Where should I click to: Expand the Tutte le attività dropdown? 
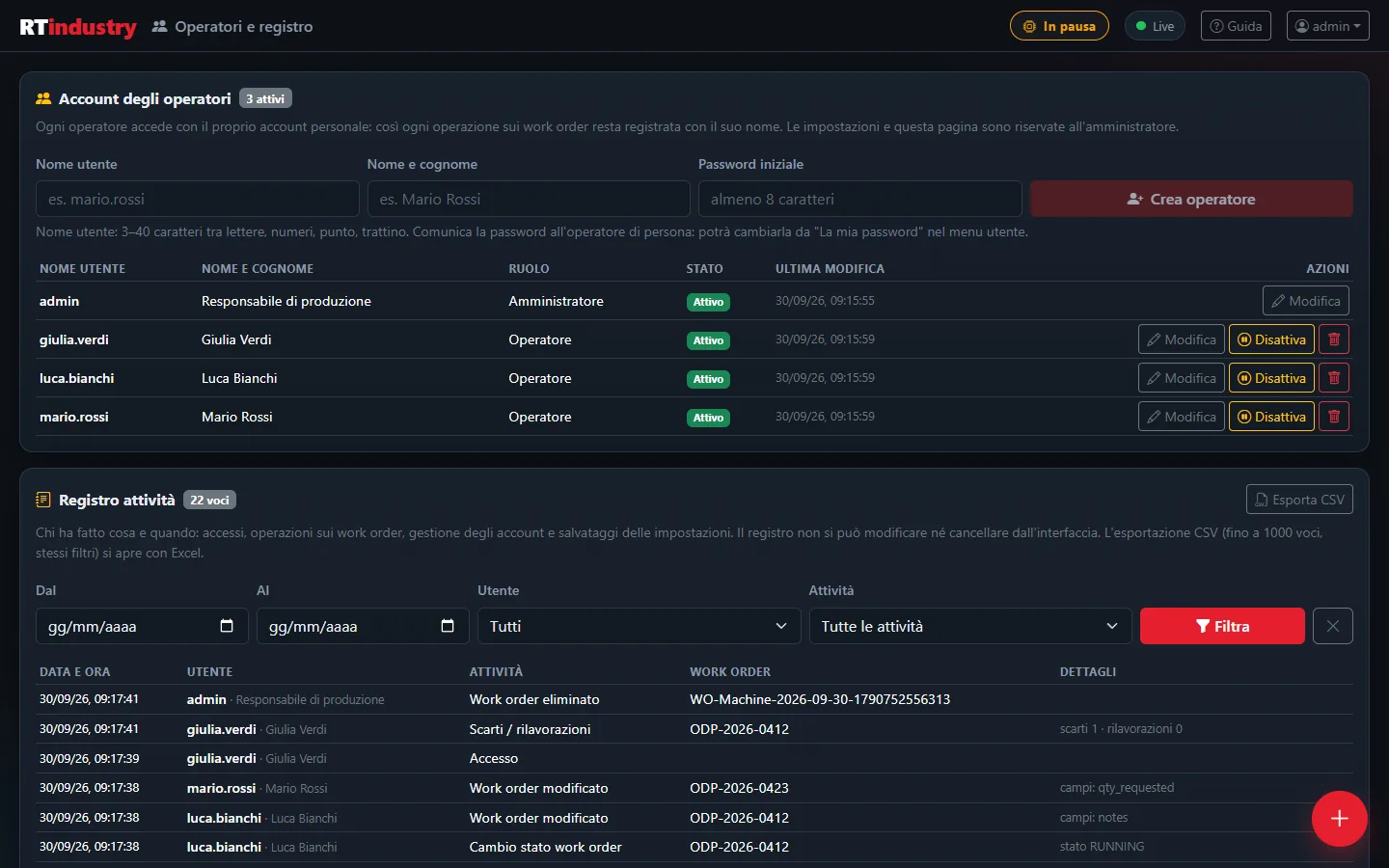[970, 626]
